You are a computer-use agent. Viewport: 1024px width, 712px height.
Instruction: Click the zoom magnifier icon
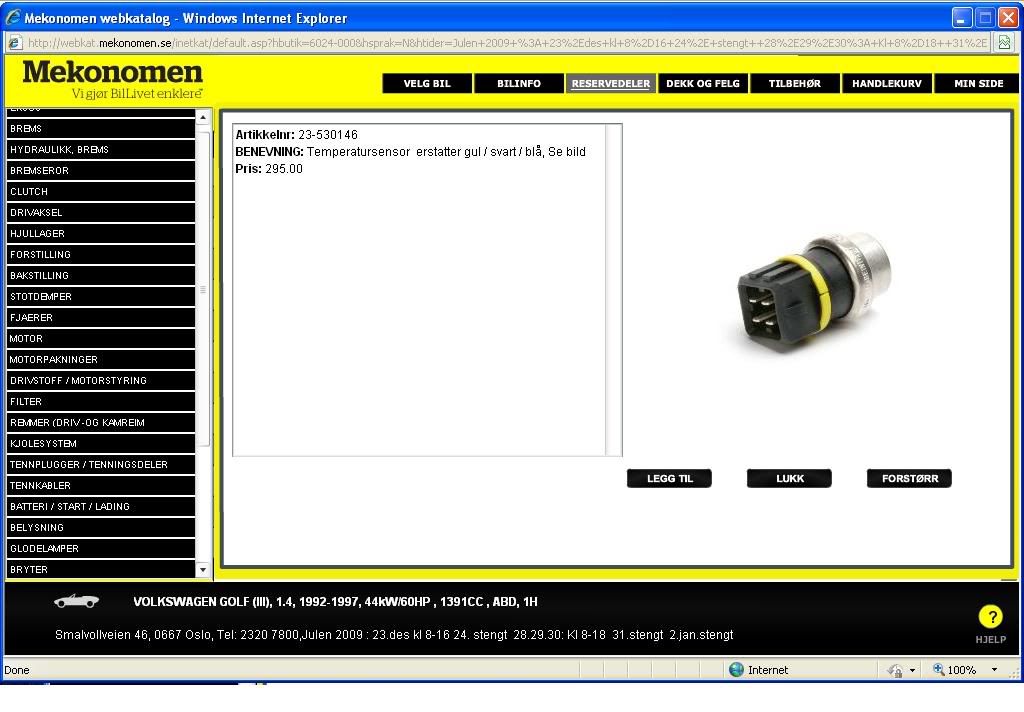click(x=938, y=670)
